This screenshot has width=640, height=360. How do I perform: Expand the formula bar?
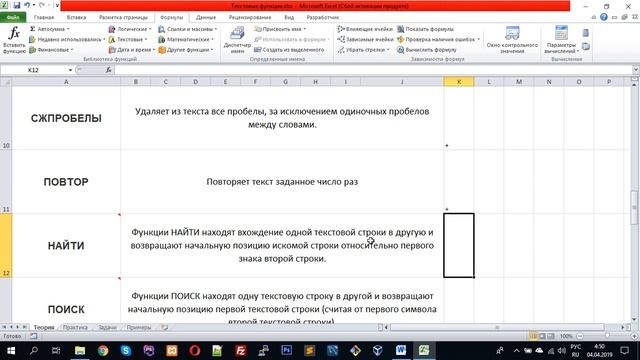click(x=636, y=70)
